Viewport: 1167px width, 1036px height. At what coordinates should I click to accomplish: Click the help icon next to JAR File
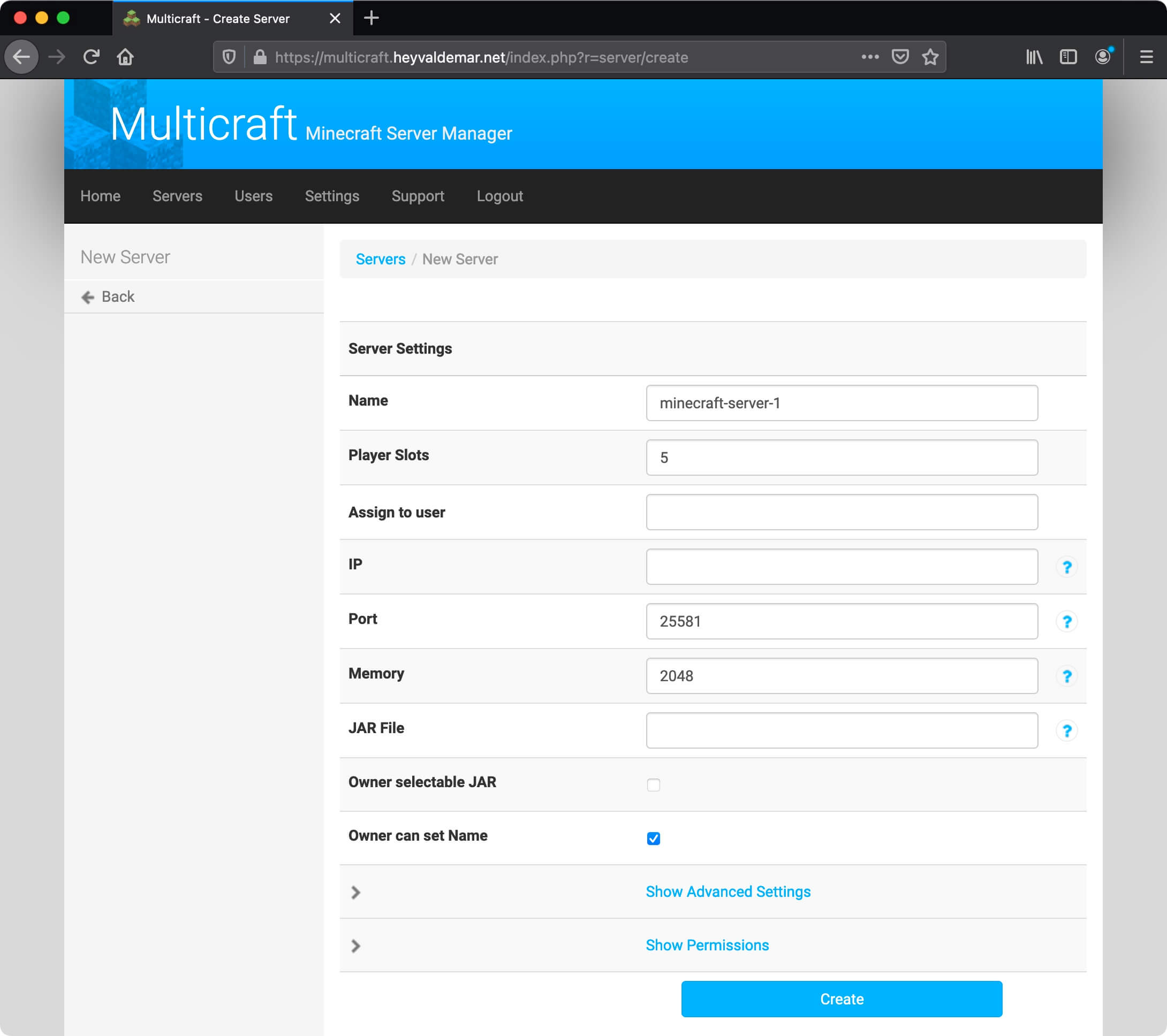click(1067, 730)
